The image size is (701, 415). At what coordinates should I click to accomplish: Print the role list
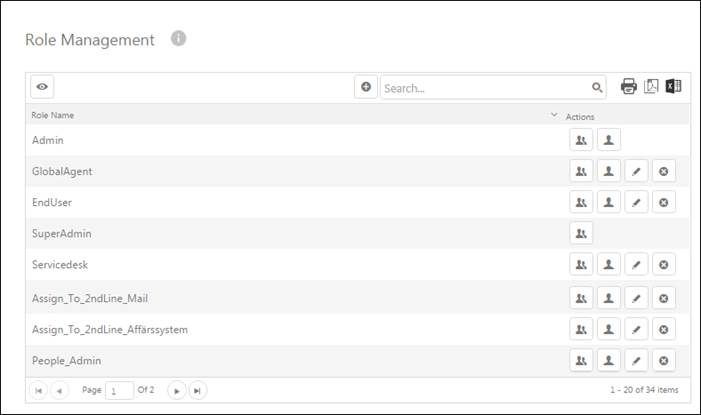point(629,87)
